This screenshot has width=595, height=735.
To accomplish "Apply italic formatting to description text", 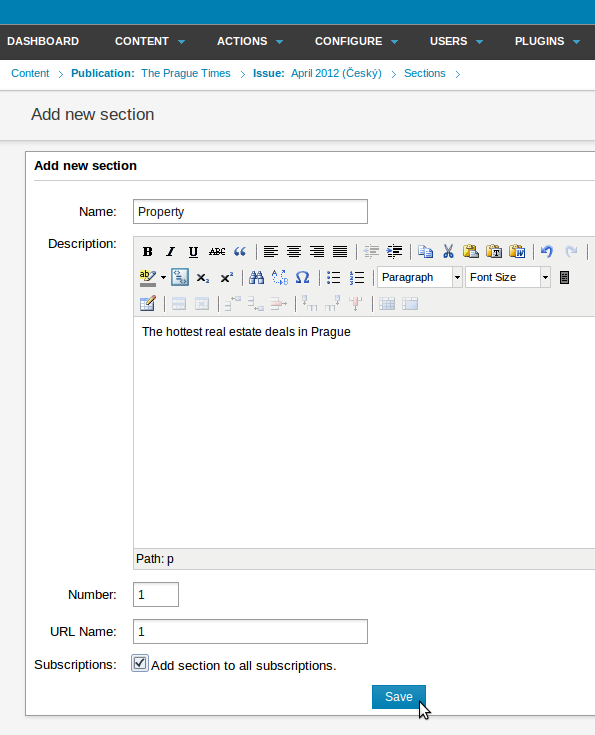I will pos(170,252).
